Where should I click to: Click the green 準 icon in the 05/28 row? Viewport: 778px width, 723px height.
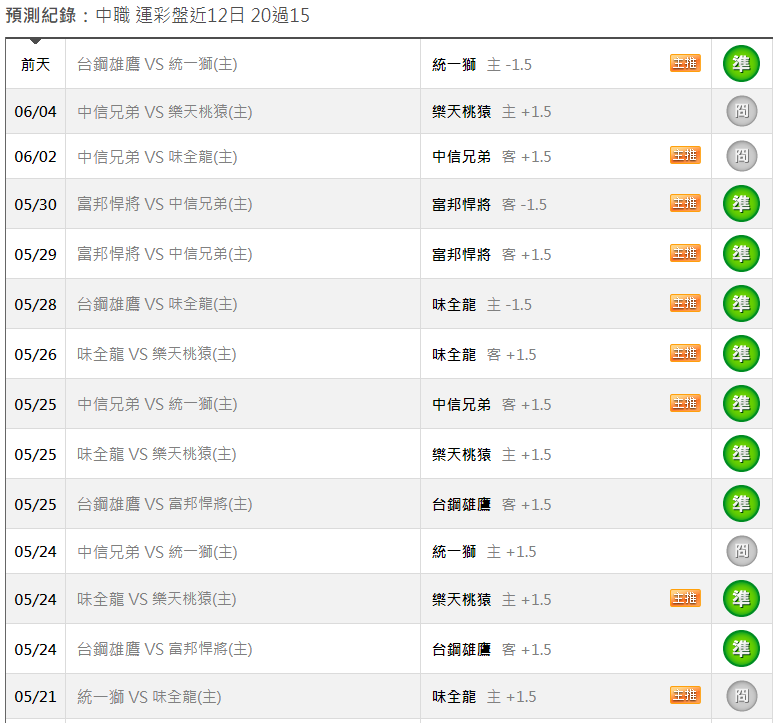point(741,303)
